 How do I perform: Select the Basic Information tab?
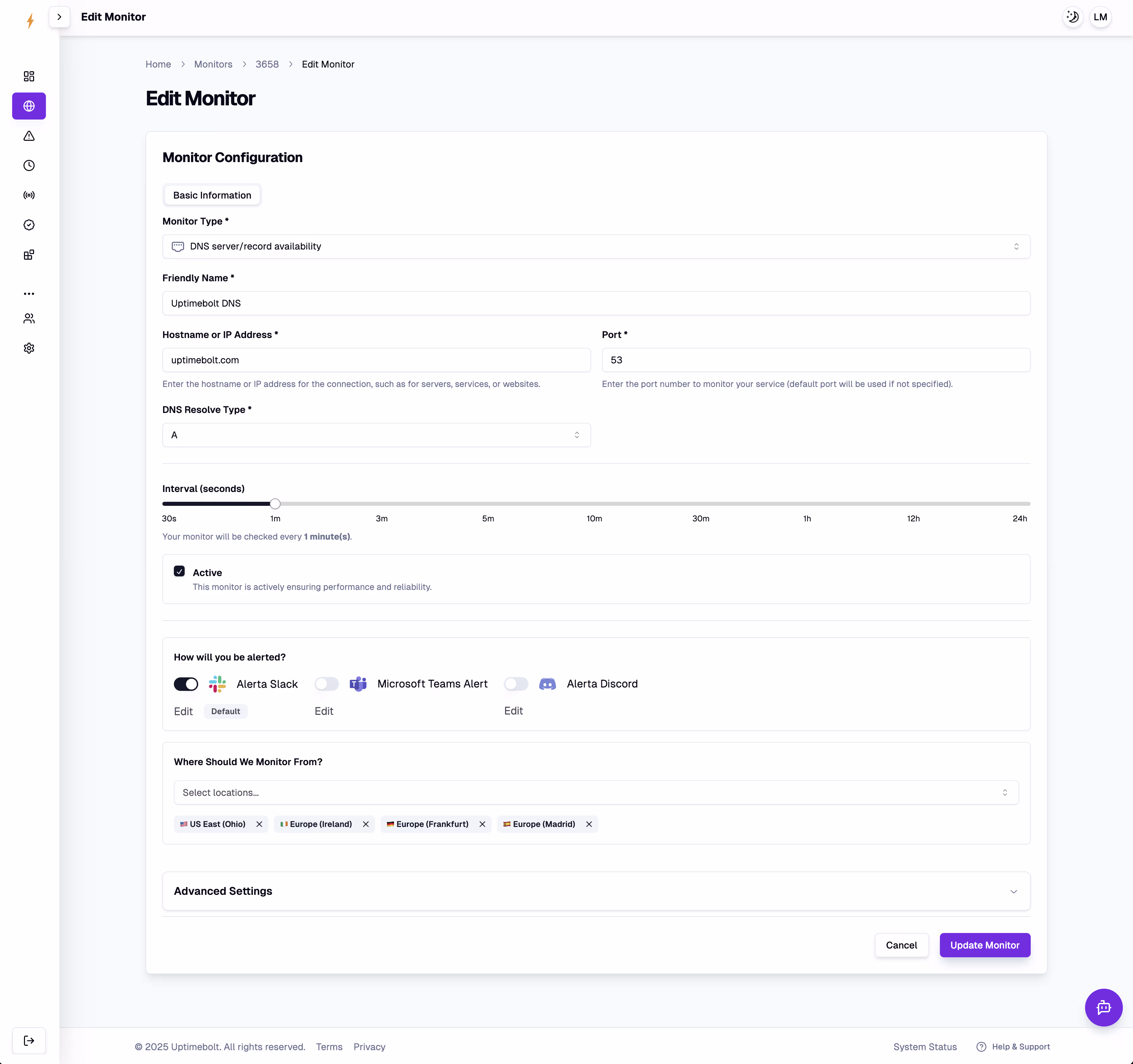[212, 195]
